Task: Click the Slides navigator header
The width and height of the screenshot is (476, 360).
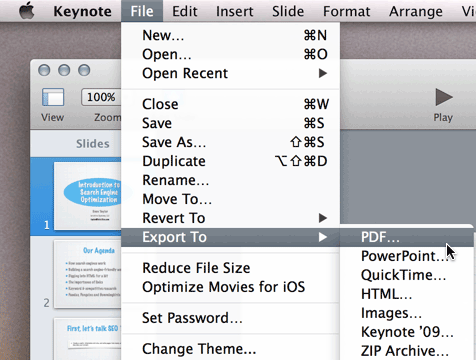Action: tap(92, 144)
